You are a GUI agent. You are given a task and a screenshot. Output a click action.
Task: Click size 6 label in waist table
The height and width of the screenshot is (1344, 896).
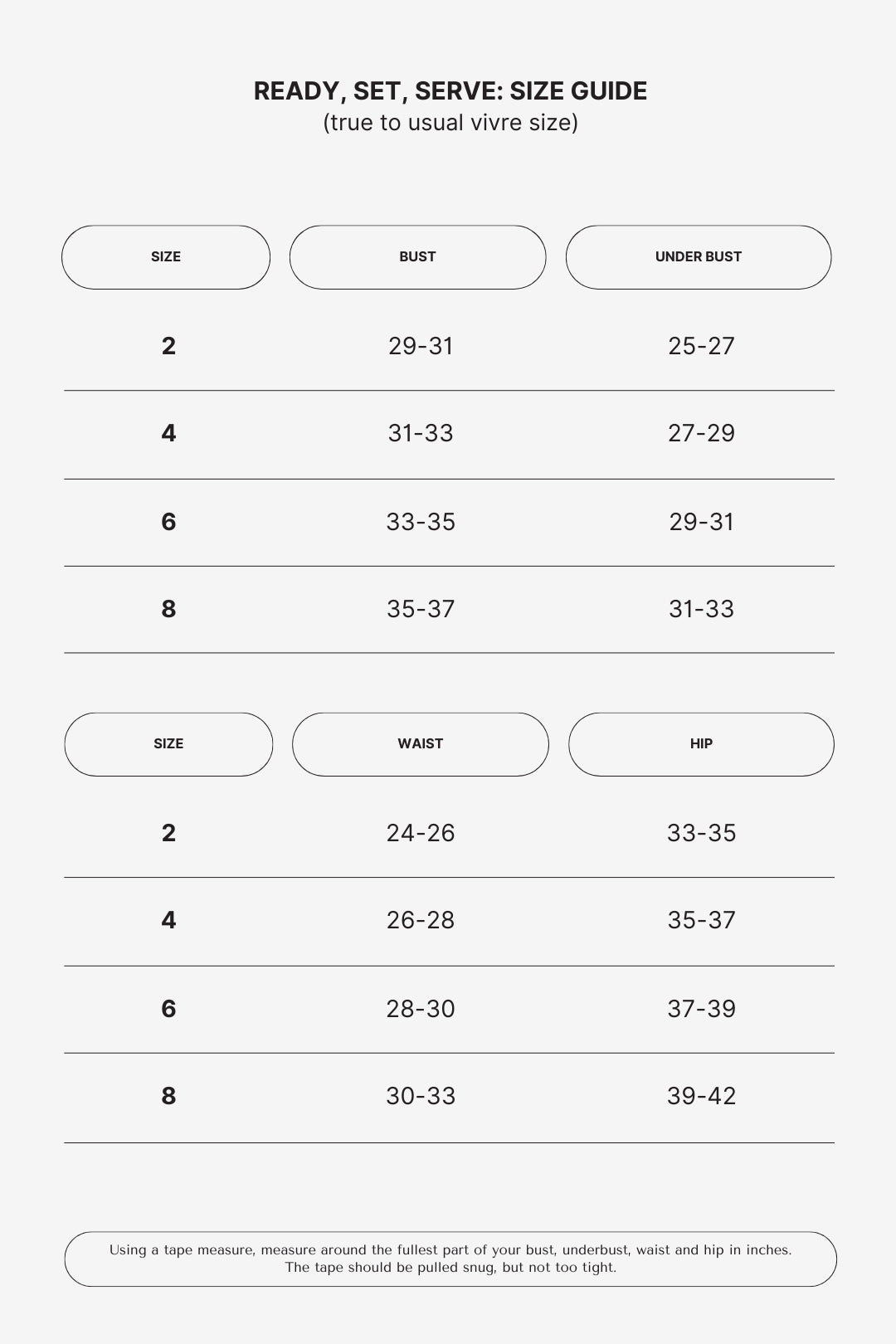coord(168,1009)
